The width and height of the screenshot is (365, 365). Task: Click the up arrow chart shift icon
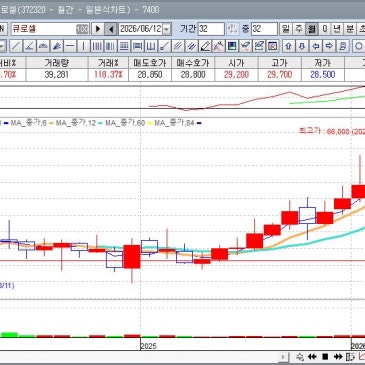288,46
